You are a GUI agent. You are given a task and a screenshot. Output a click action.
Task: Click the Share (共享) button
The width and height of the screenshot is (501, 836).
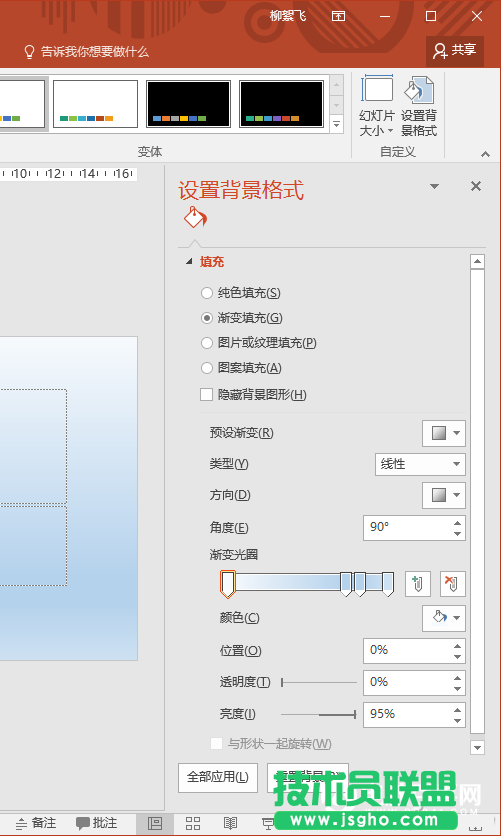(455, 51)
